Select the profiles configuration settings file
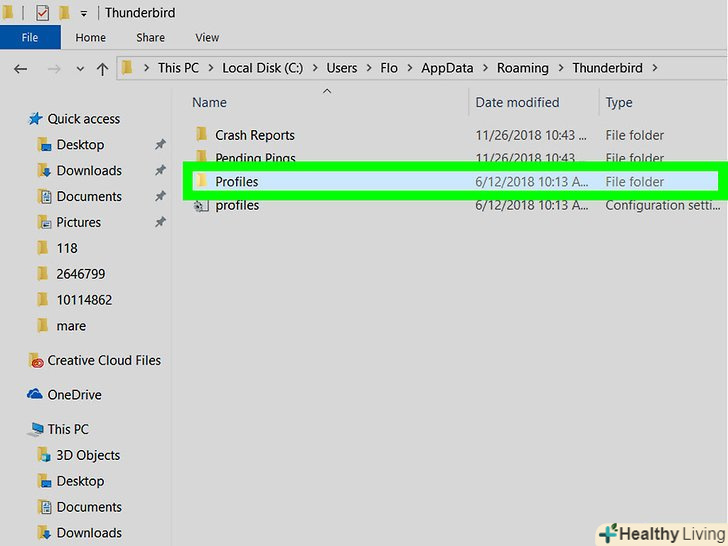 coord(237,205)
